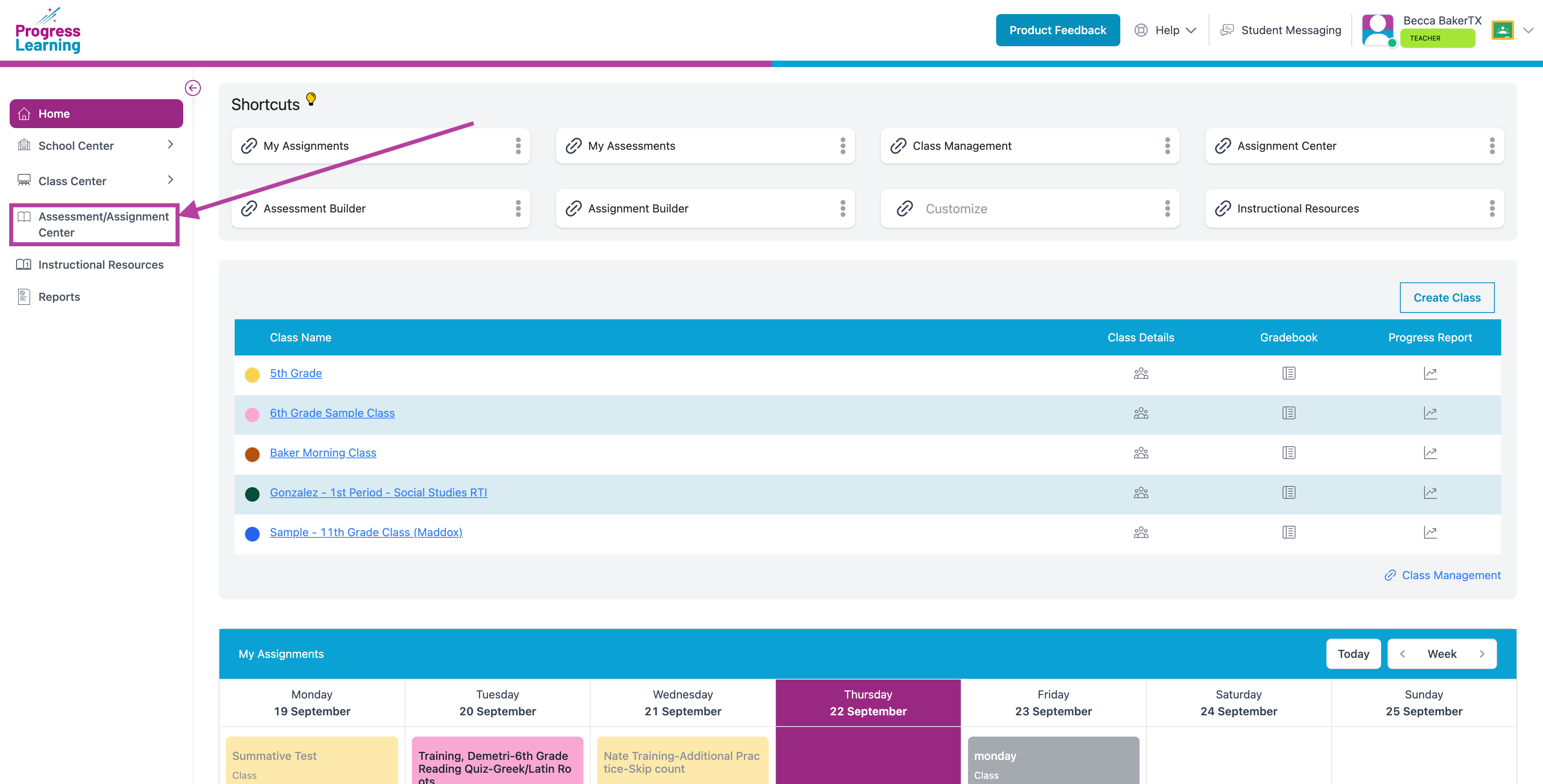Image resolution: width=1543 pixels, height=784 pixels.
Task: Click the pink color dot for 6th Grade Sample
Action: [252, 414]
